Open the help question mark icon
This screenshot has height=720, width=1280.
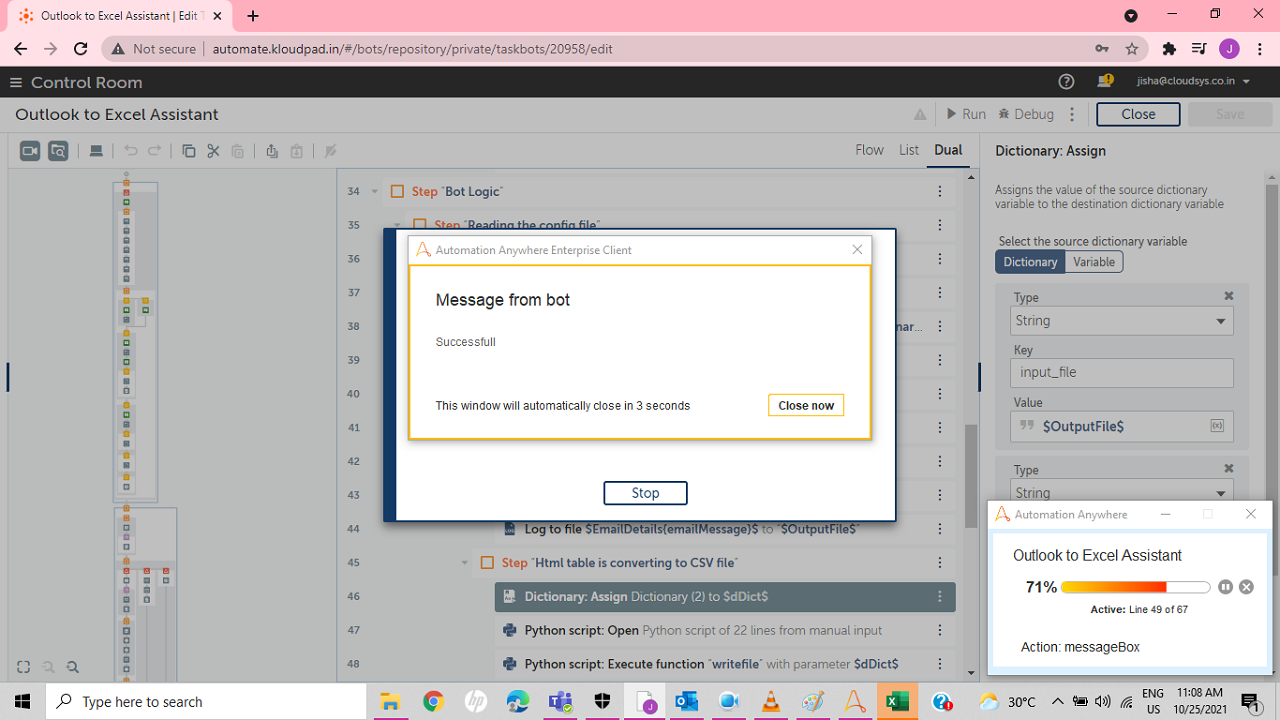click(x=1066, y=82)
